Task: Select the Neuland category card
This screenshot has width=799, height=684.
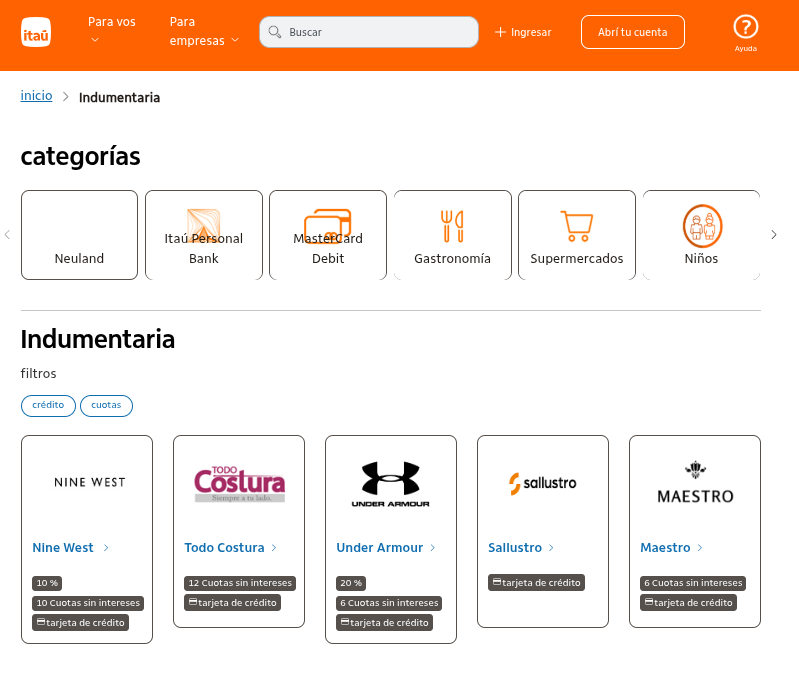Action: point(79,235)
